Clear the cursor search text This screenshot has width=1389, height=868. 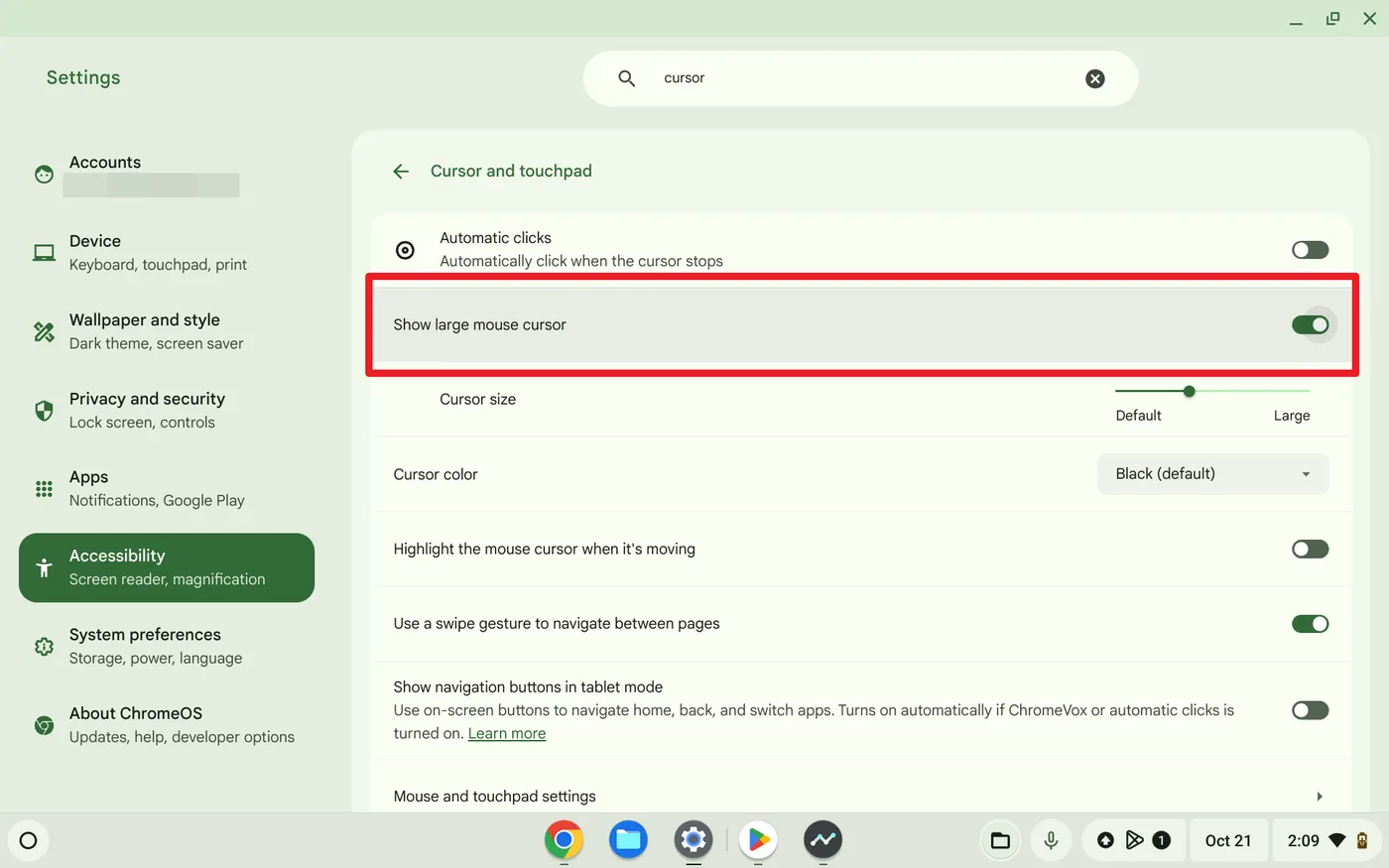pos(1095,78)
